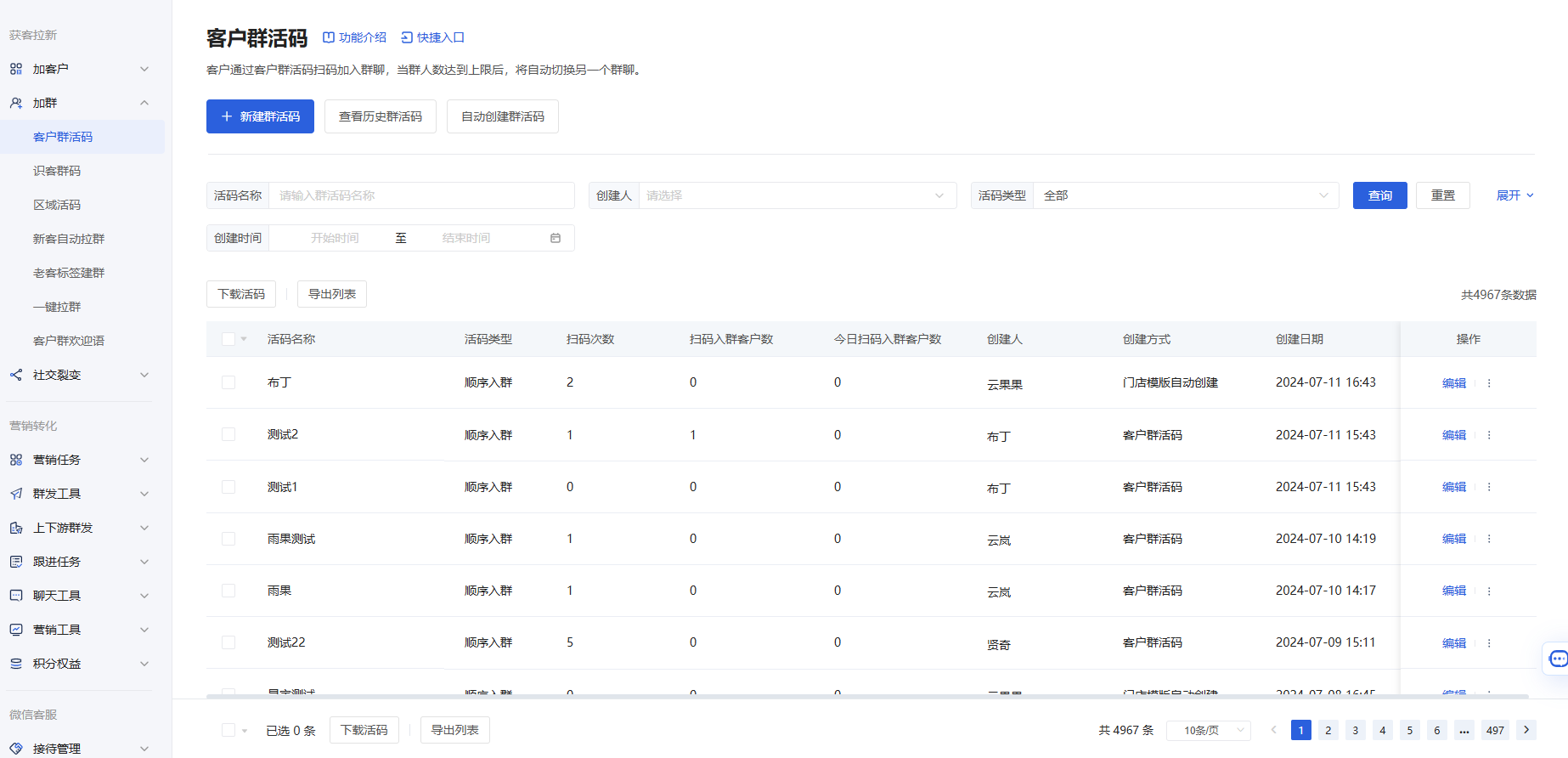Open the 10条/页 page size dropdown

tap(1209, 730)
